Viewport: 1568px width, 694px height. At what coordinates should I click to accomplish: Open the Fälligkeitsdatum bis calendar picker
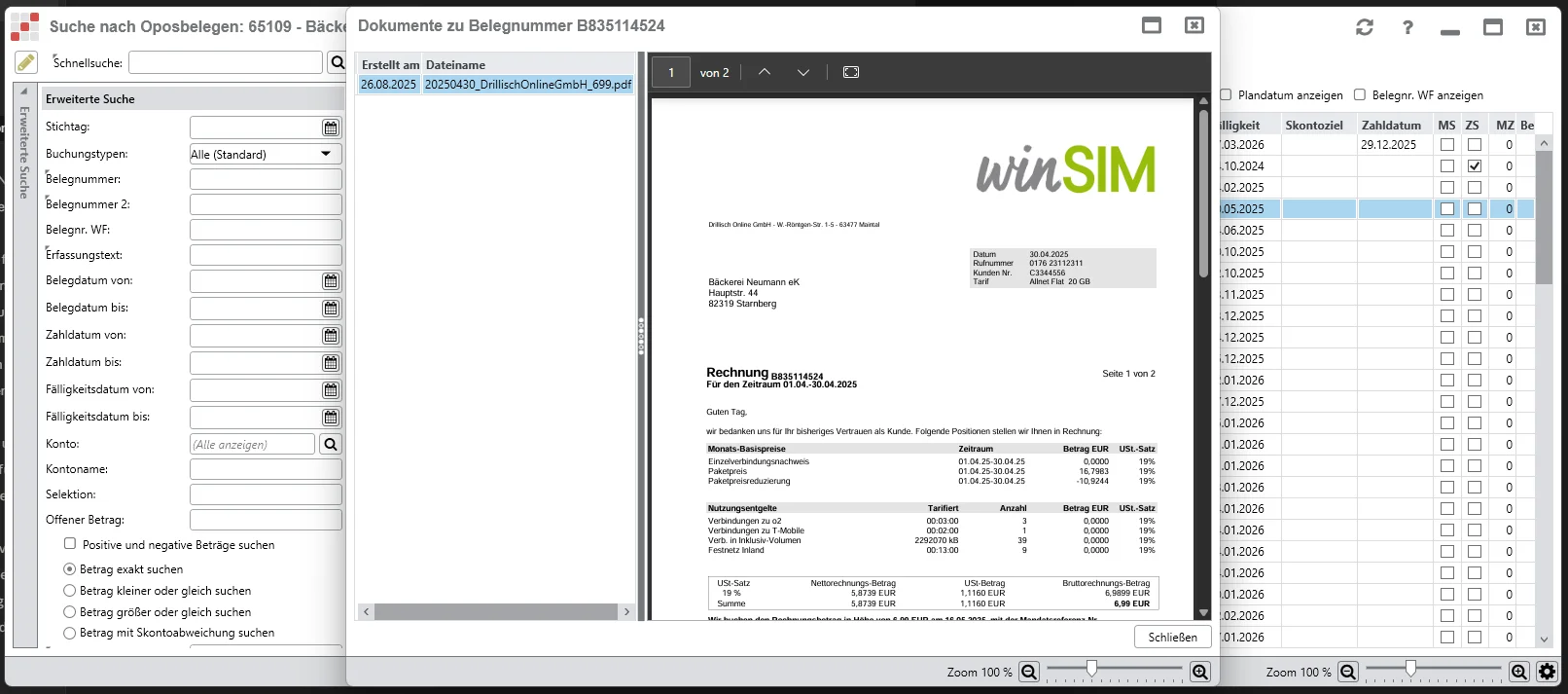(331, 418)
